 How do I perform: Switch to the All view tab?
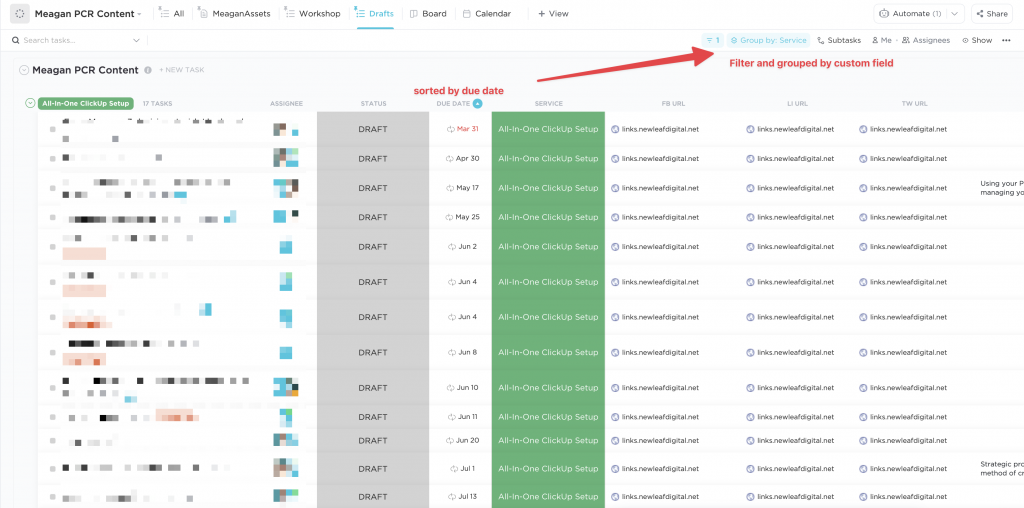pos(172,13)
